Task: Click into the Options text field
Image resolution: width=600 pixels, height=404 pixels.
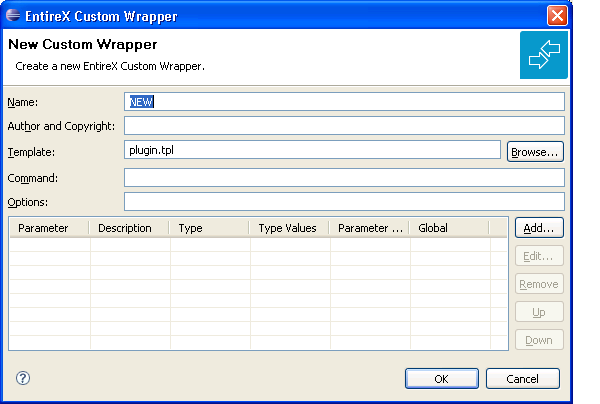Action: pyautogui.click(x=344, y=202)
